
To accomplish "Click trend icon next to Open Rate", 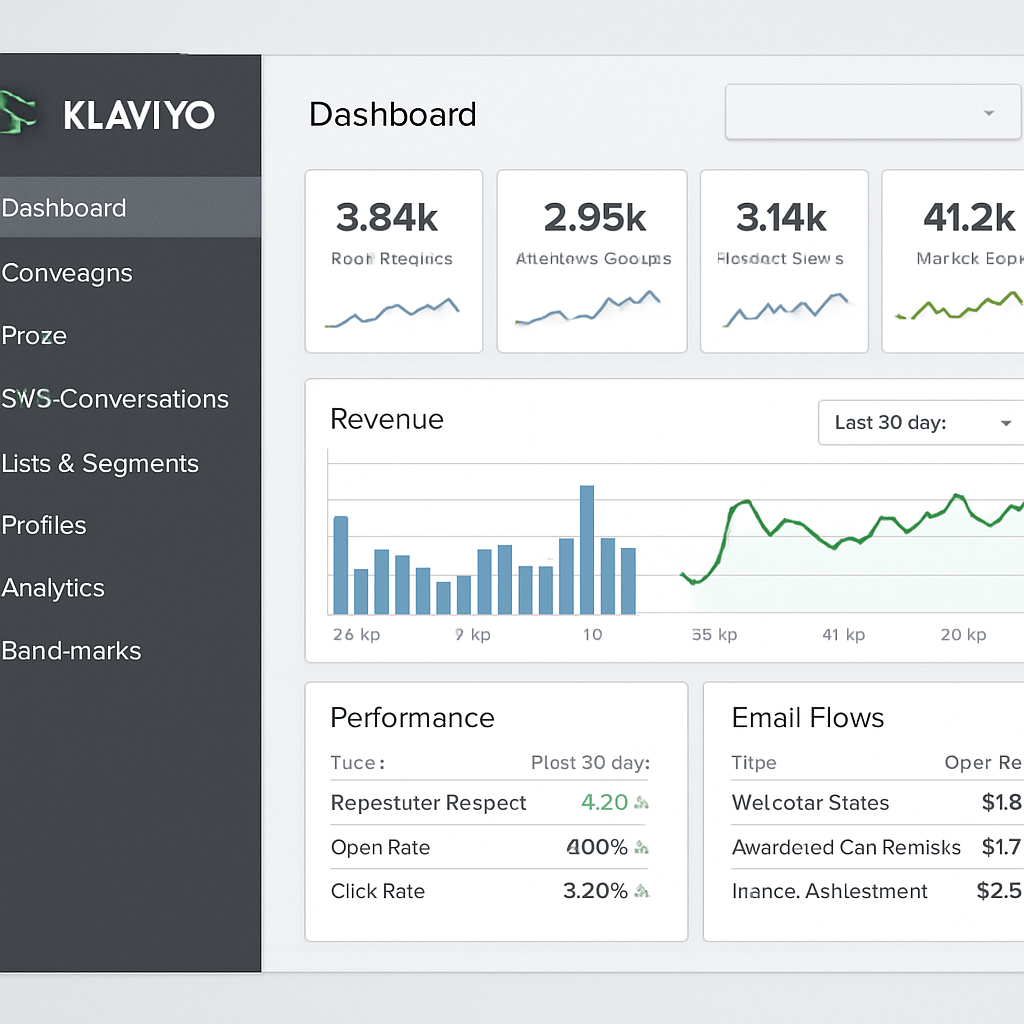I will click(x=642, y=848).
